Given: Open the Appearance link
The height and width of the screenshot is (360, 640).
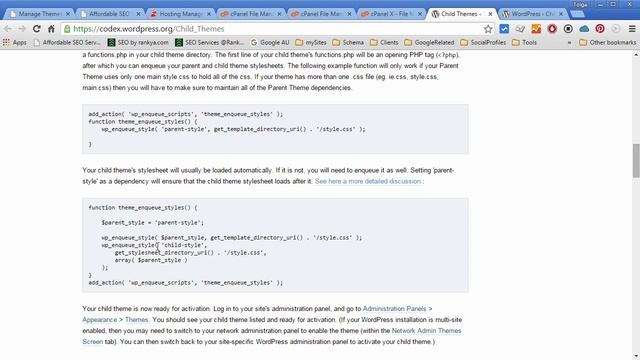Looking at the screenshot, I should click(x=100, y=320).
